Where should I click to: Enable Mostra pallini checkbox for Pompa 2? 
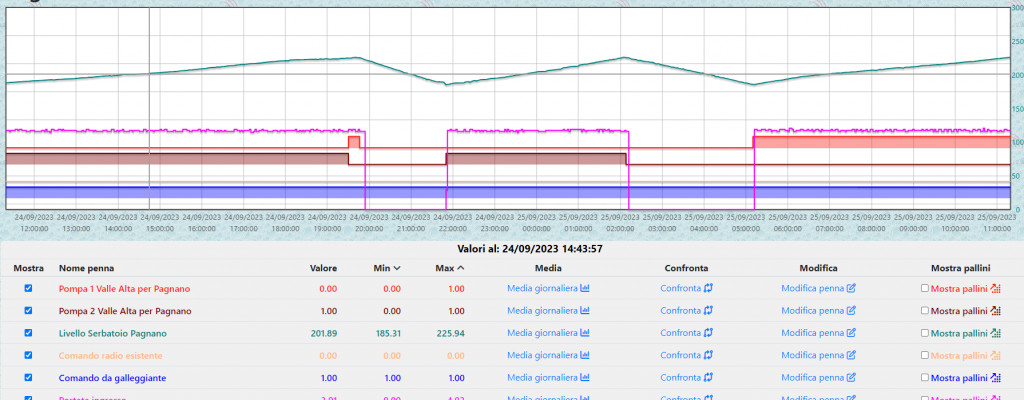pyautogui.click(x=924, y=310)
